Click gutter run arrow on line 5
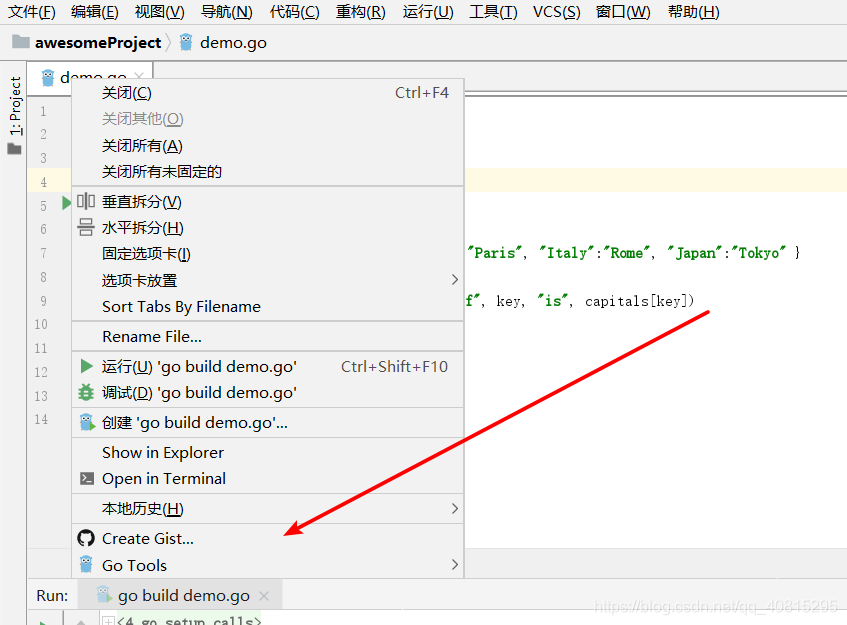The height and width of the screenshot is (625, 847). tap(66, 204)
